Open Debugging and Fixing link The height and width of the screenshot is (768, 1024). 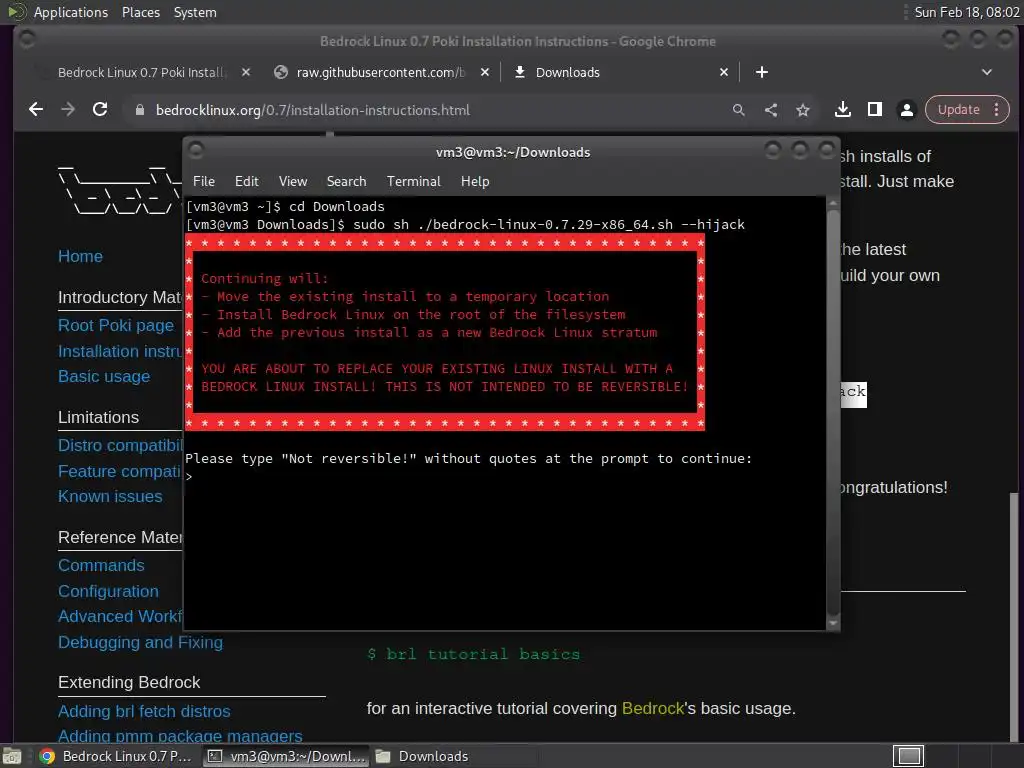(140, 642)
